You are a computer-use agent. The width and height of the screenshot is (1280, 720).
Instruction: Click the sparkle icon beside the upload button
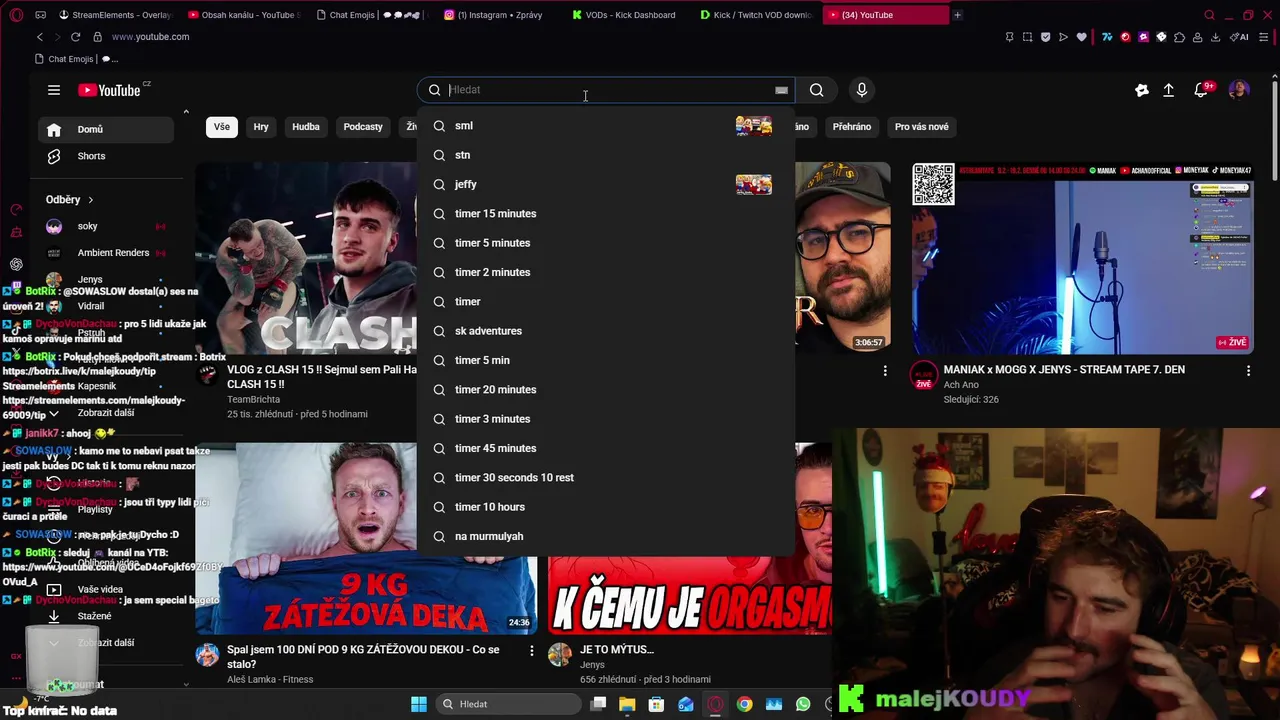[1142, 90]
